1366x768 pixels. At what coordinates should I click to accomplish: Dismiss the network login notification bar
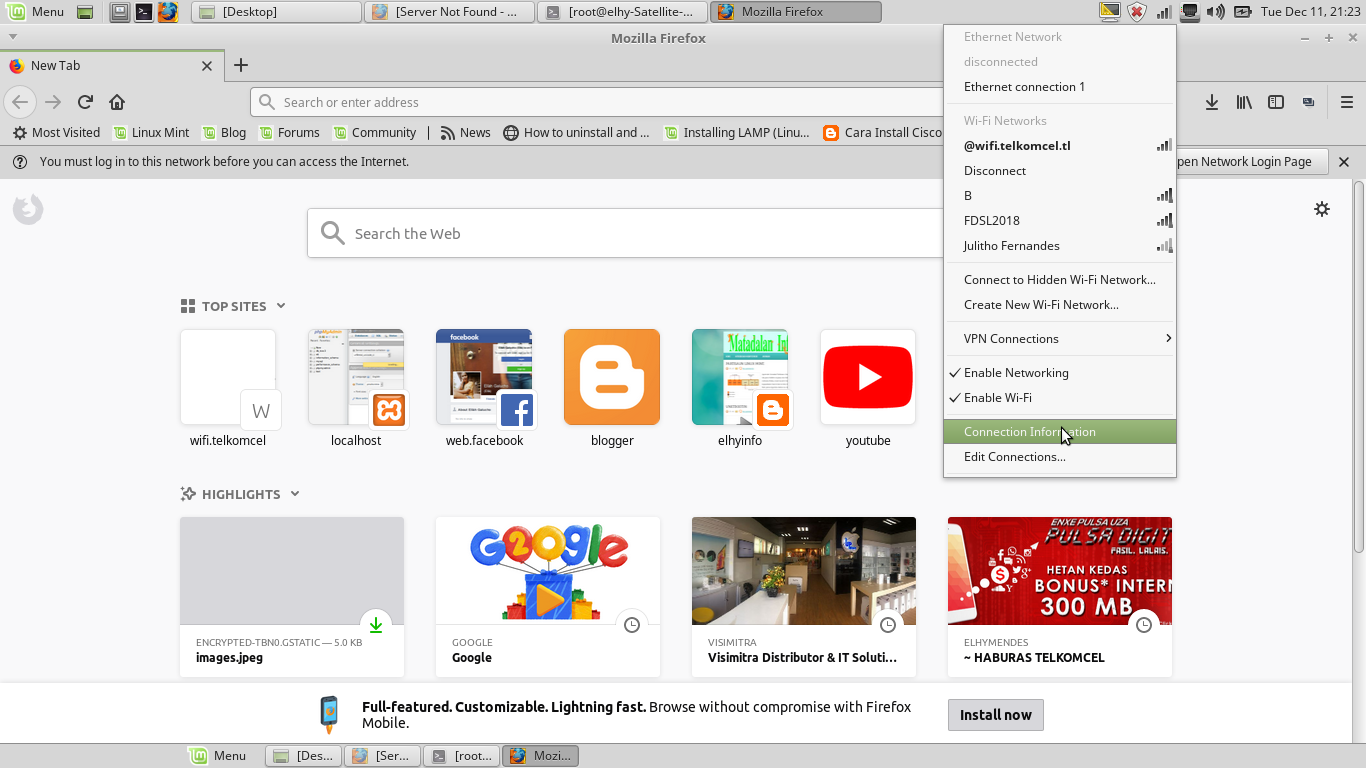(1344, 161)
